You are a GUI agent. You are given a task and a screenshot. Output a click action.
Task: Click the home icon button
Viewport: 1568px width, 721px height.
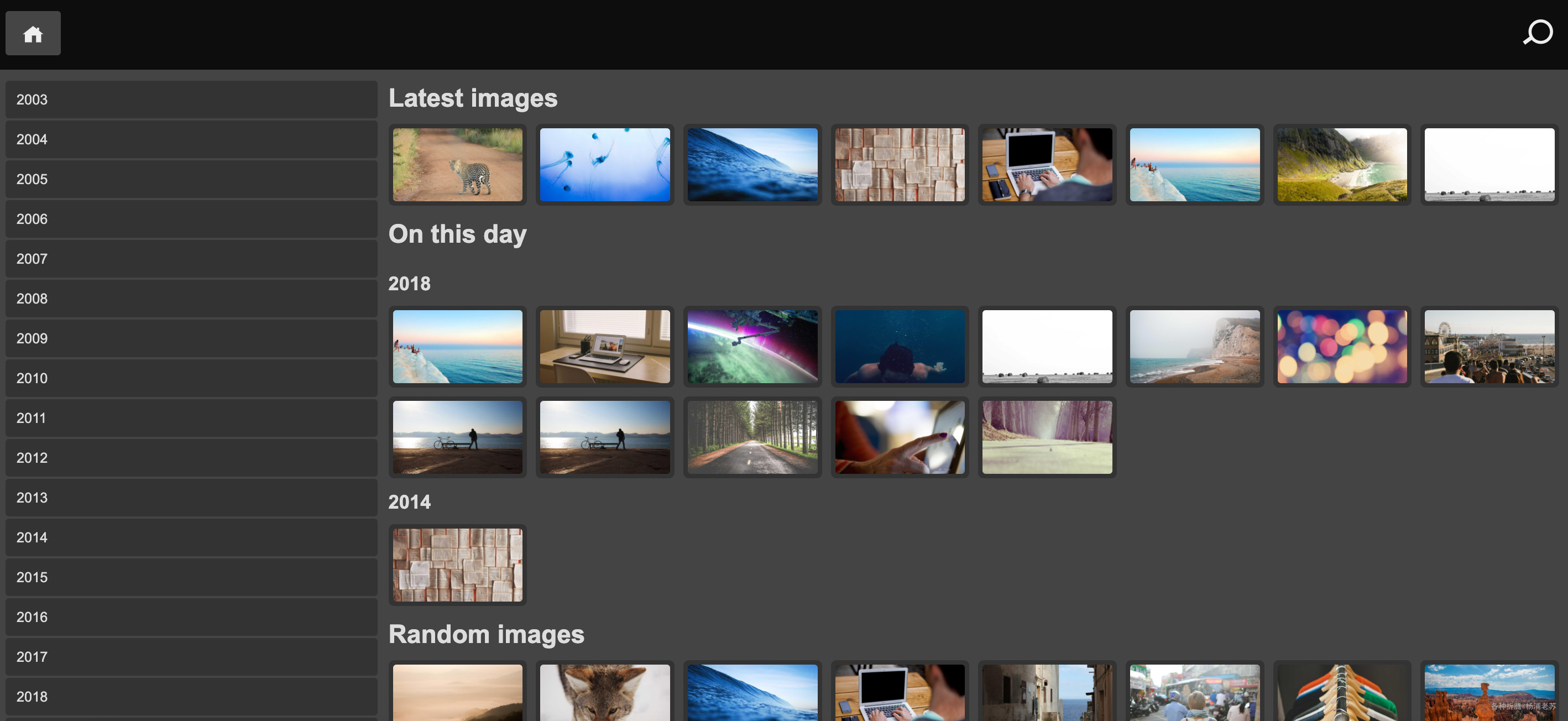[33, 34]
